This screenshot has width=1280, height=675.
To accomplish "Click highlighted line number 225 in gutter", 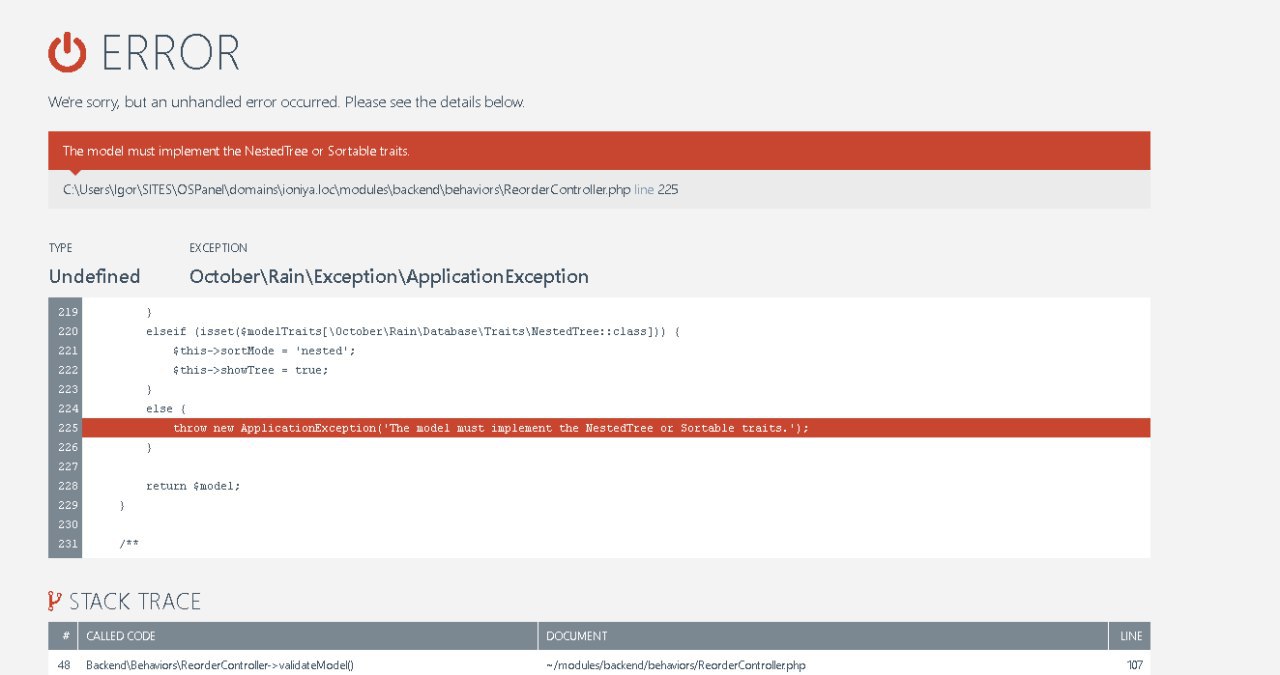I will (x=68, y=428).
